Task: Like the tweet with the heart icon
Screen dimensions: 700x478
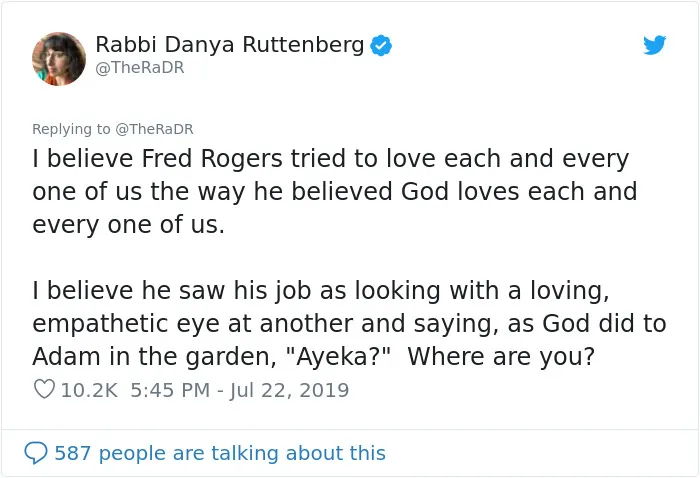Action: coord(44,389)
